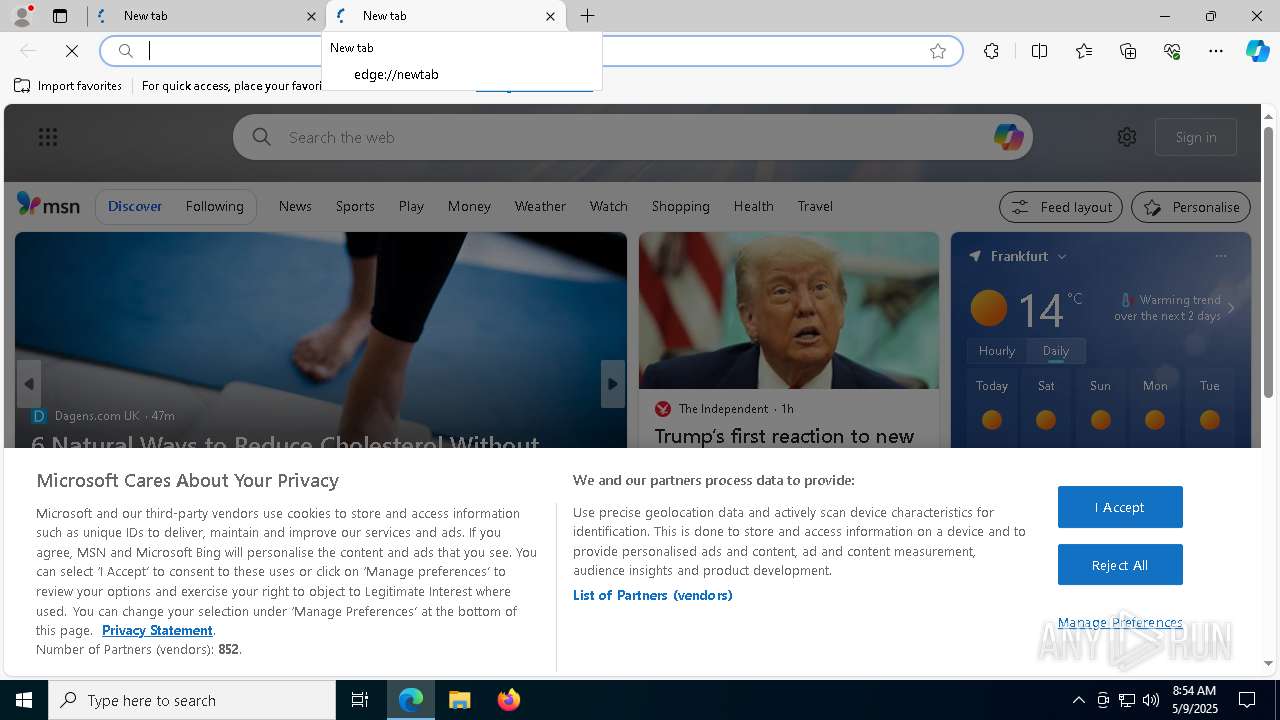1280x720 pixels.
Task: Open the MSN apps grid launcher
Action: tap(48, 137)
